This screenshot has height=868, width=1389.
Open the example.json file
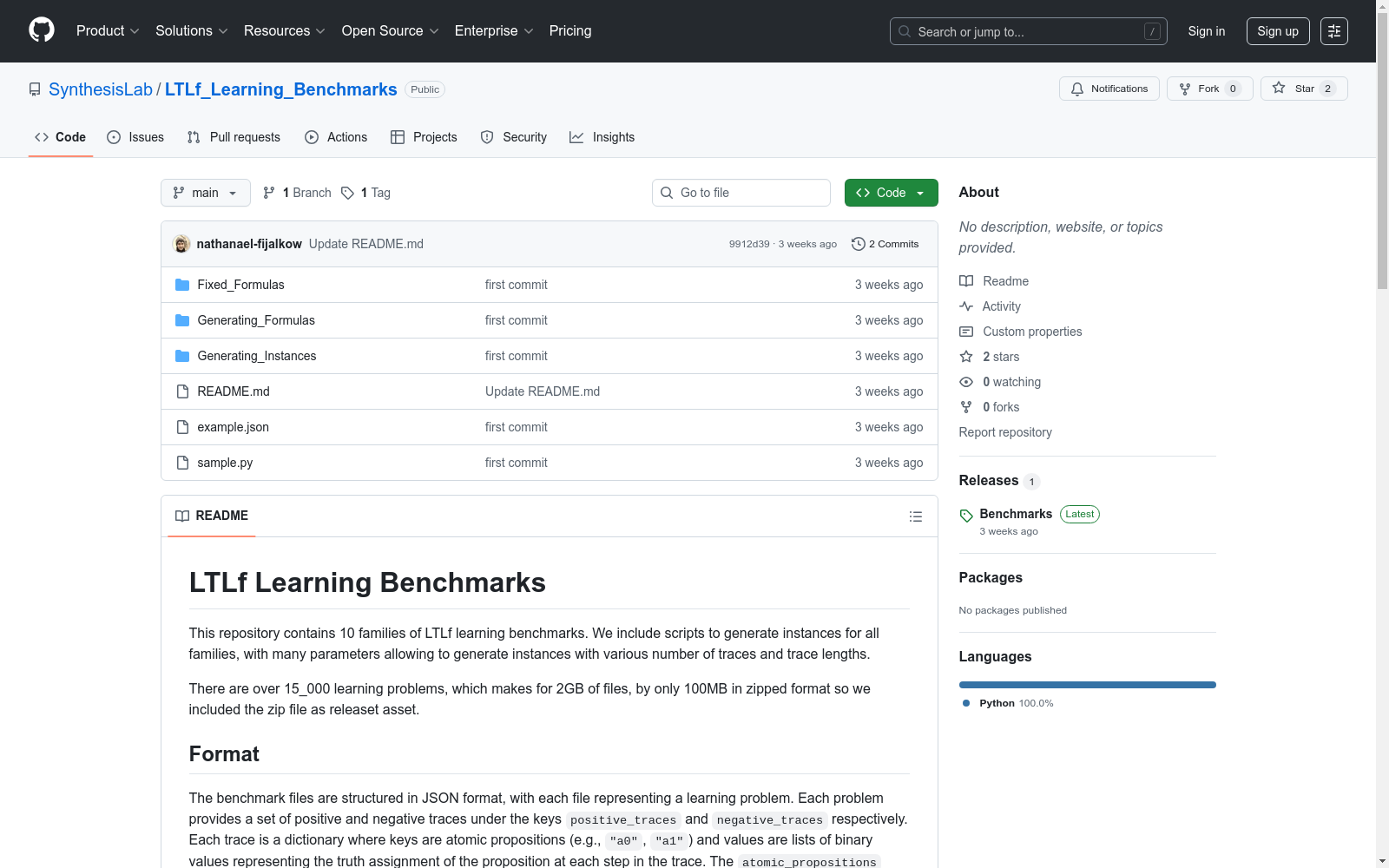[x=233, y=427]
